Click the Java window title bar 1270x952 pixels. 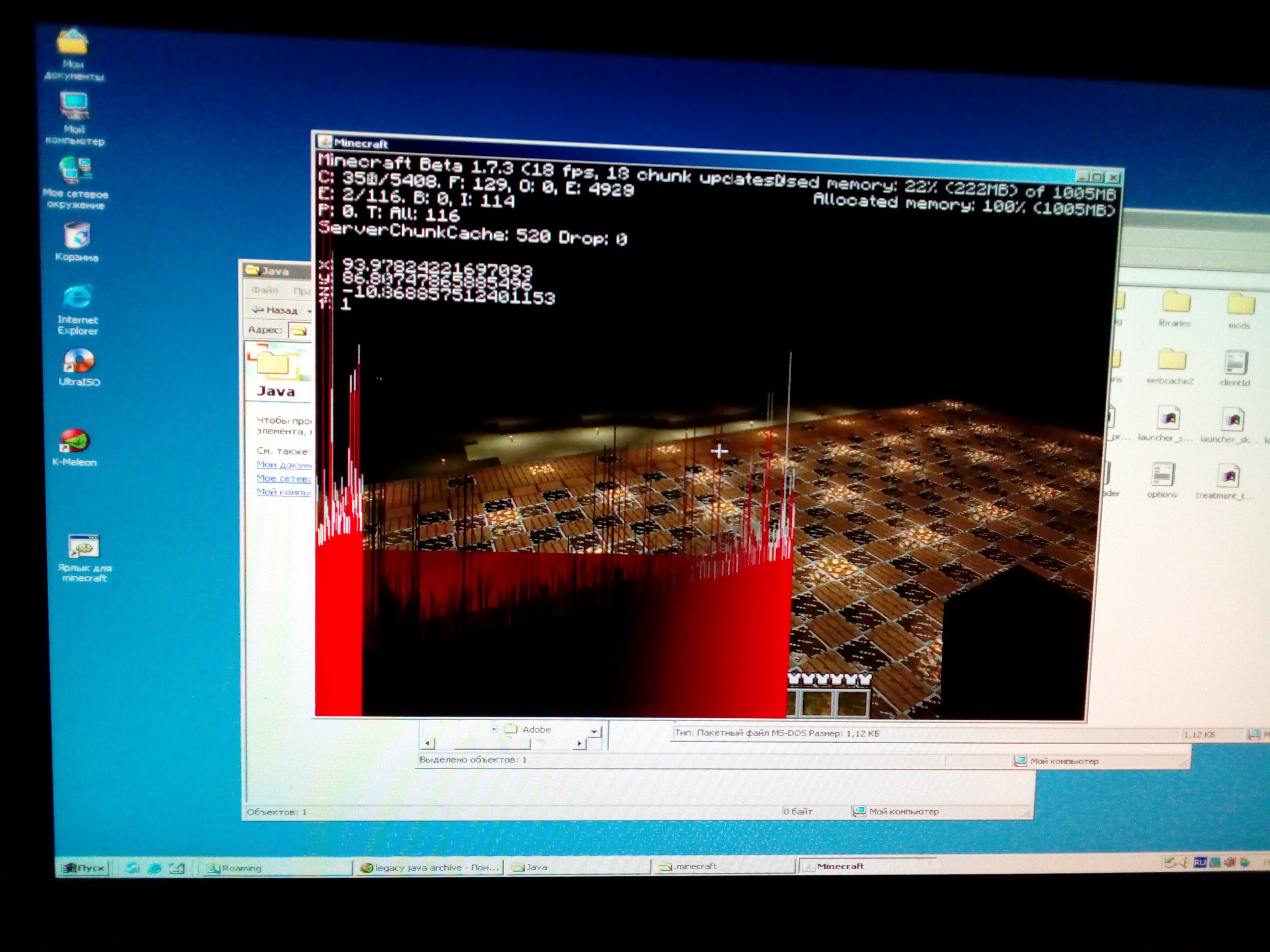click(277, 271)
